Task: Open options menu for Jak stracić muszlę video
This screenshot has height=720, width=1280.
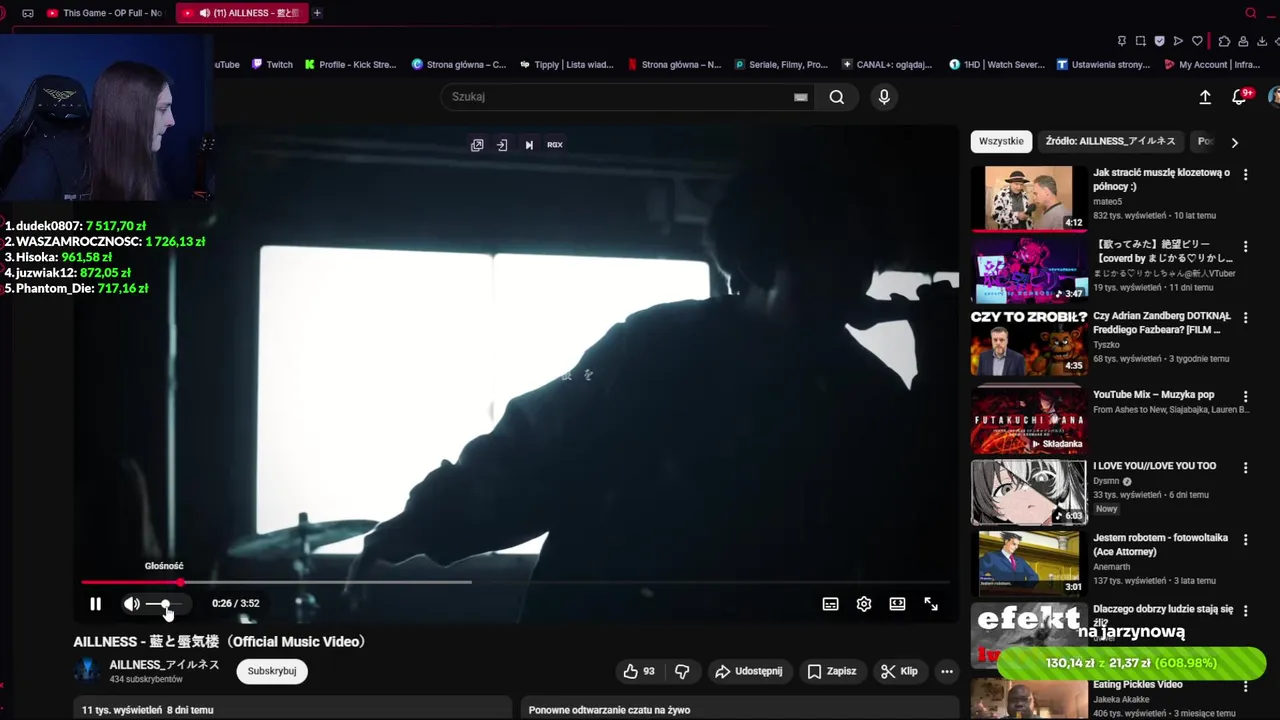Action: (x=1245, y=174)
